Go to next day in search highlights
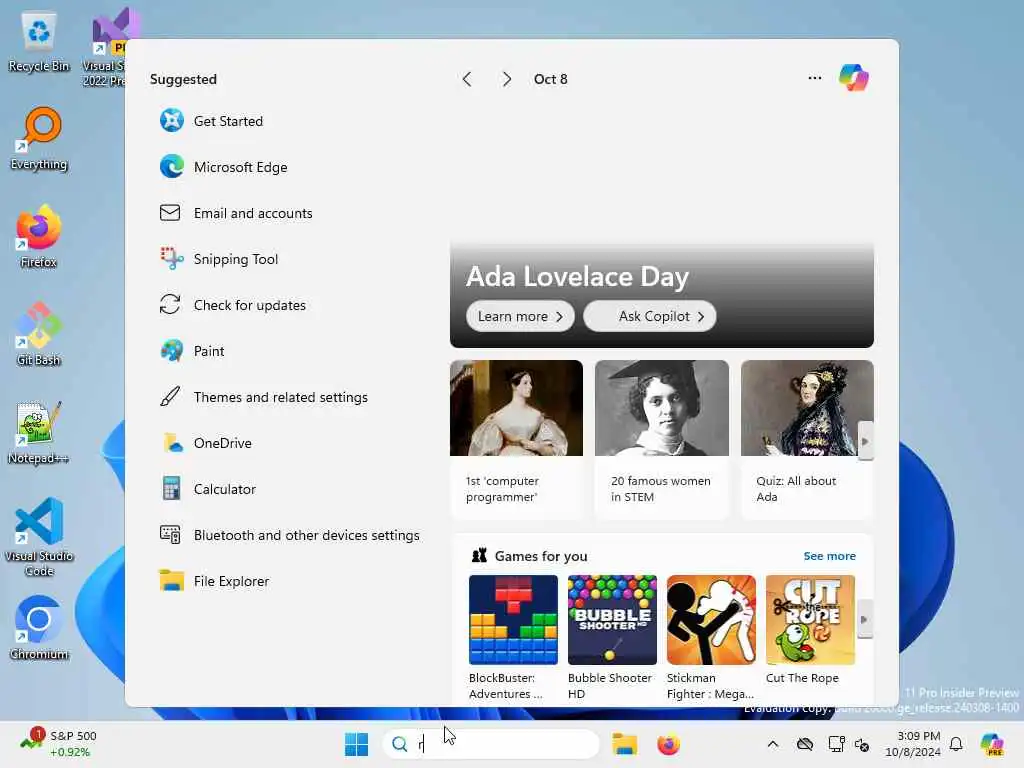 pos(506,80)
